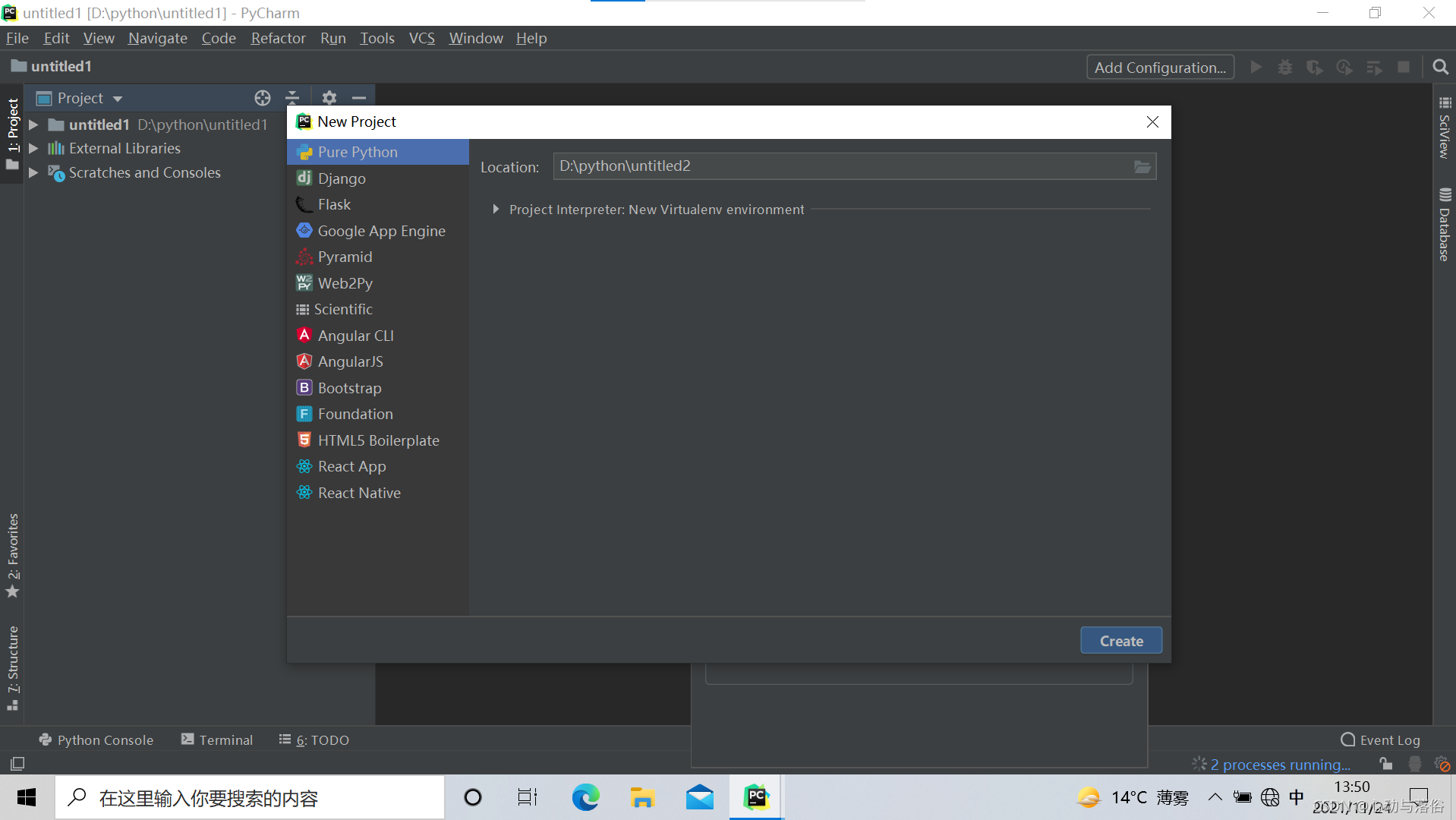The height and width of the screenshot is (820, 1456).
Task: Open the Navigate menu
Action: click(157, 38)
